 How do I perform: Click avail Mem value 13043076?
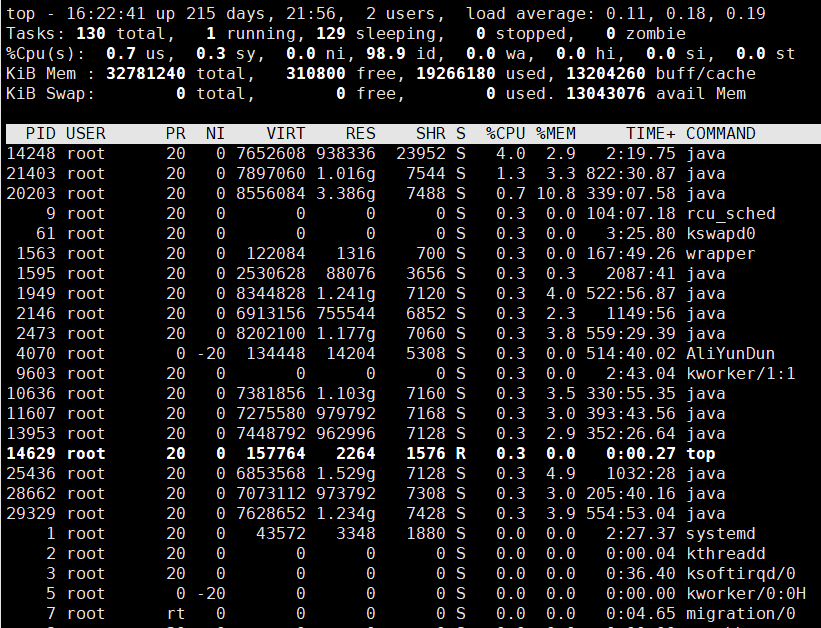click(x=606, y=93)
